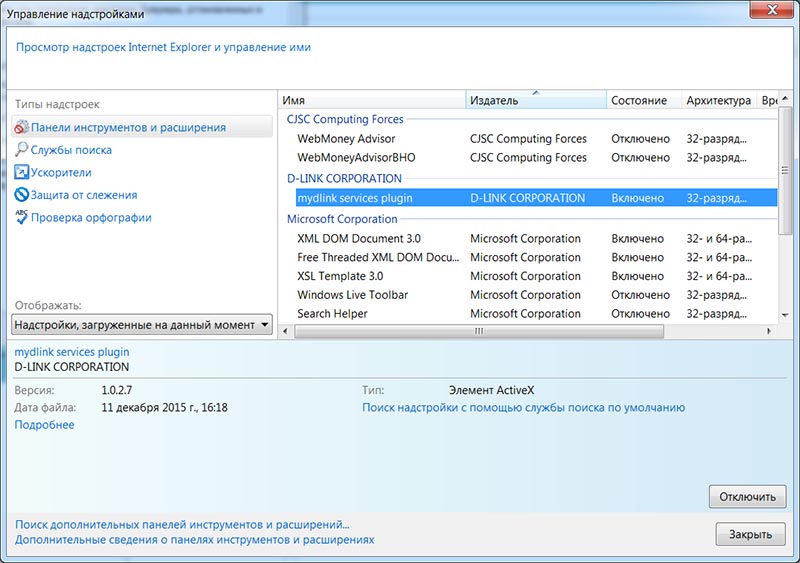Select the mydlink services plugin row
Image resolution: width=800 pixels, height=563 pixels.
(536, 198)
